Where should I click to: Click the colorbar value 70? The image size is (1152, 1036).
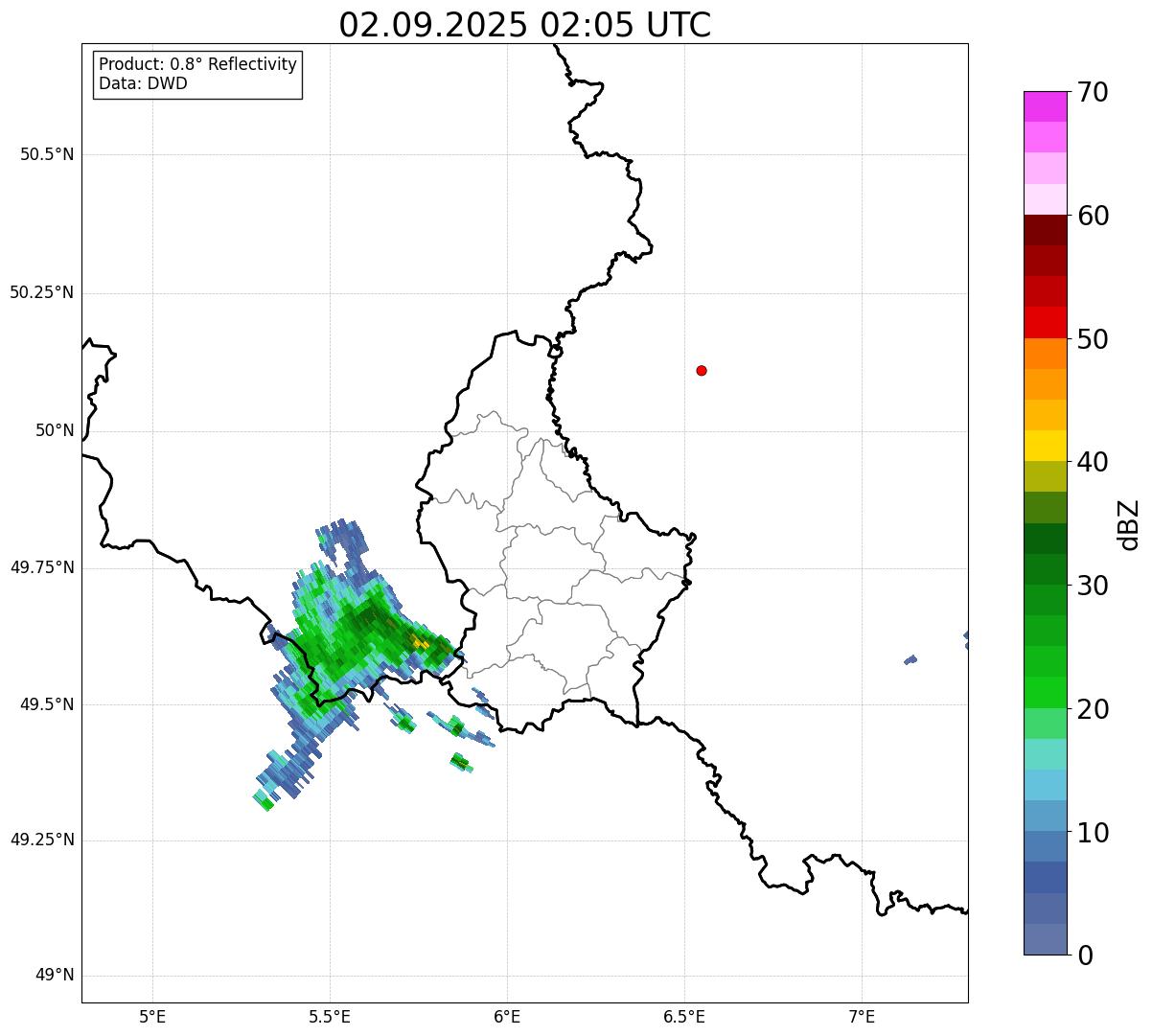pos(1093,92)
